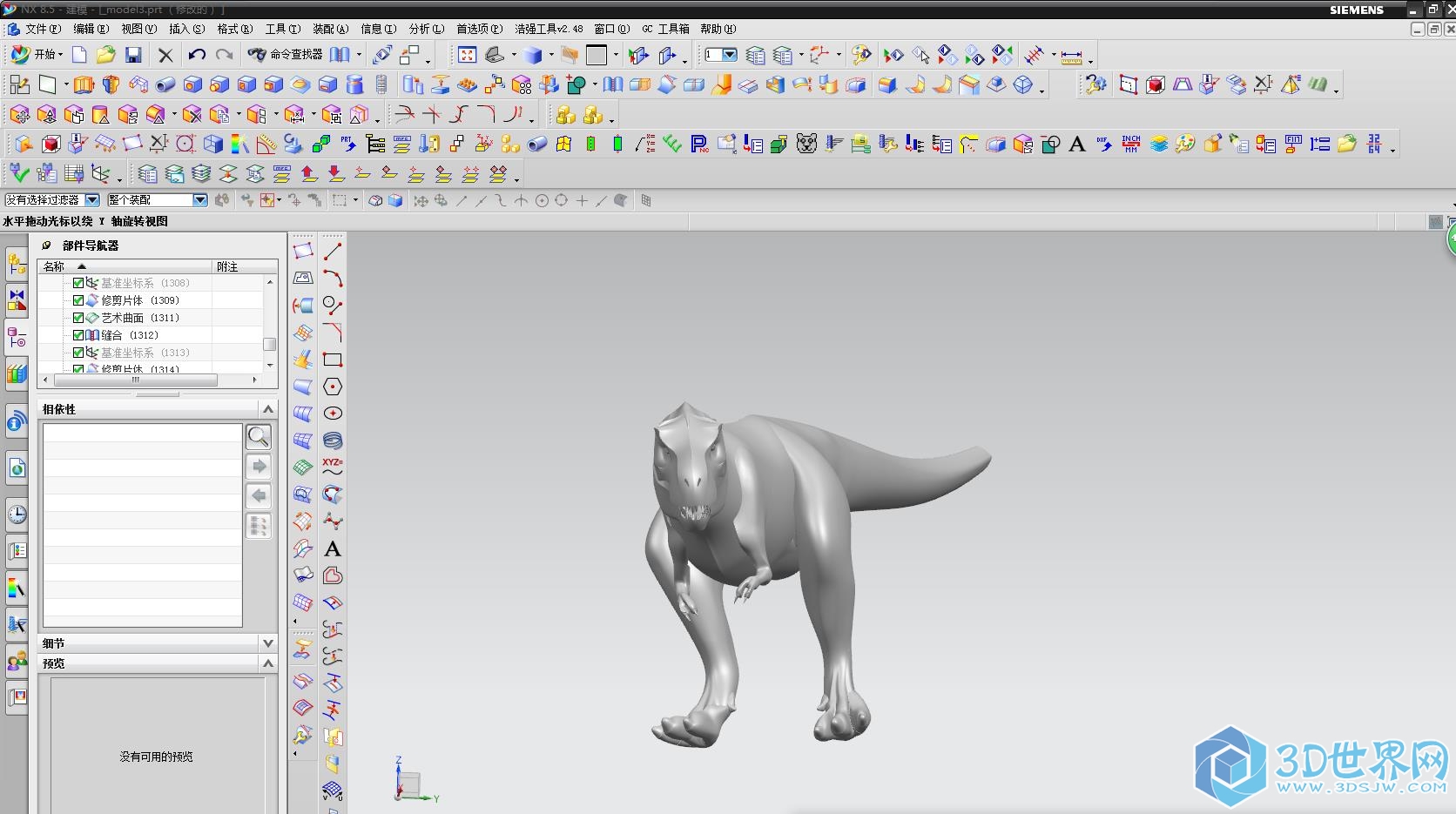Open the Command Finder (命令查找器)
Screen dimensions: 1456x814
pyautogui.click(x=286, y=55)
